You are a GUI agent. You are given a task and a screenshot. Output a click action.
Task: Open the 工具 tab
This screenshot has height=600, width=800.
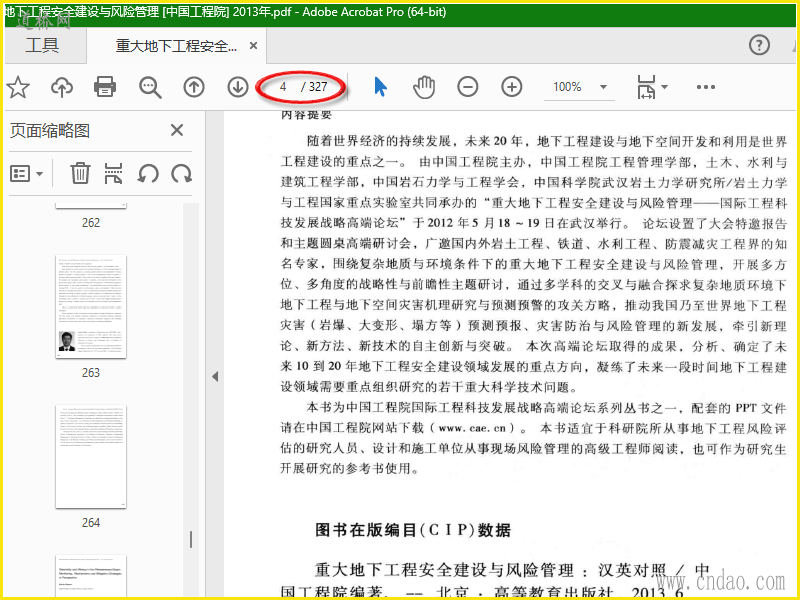click(42, 45)
